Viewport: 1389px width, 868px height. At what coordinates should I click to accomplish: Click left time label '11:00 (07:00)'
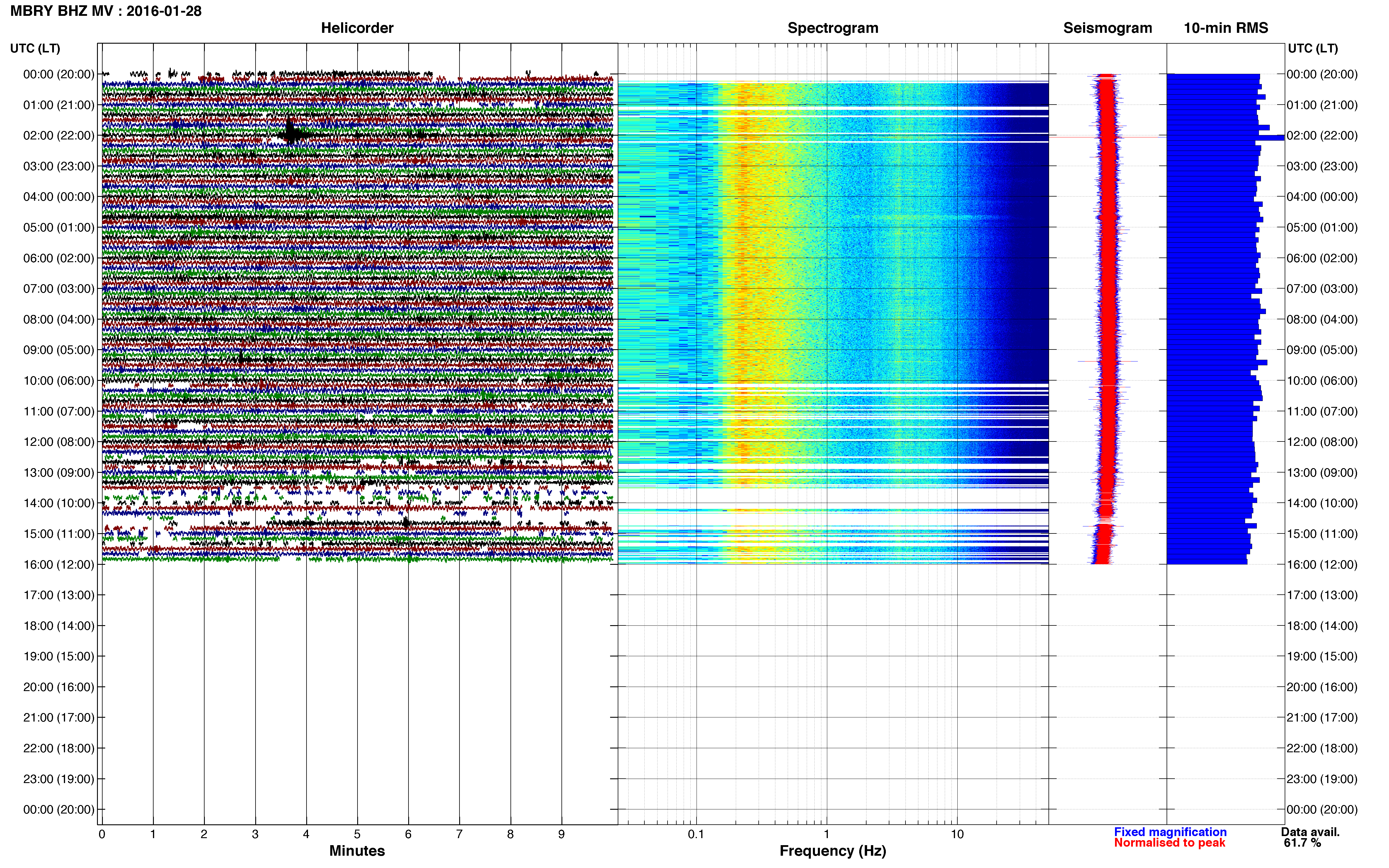59,411
